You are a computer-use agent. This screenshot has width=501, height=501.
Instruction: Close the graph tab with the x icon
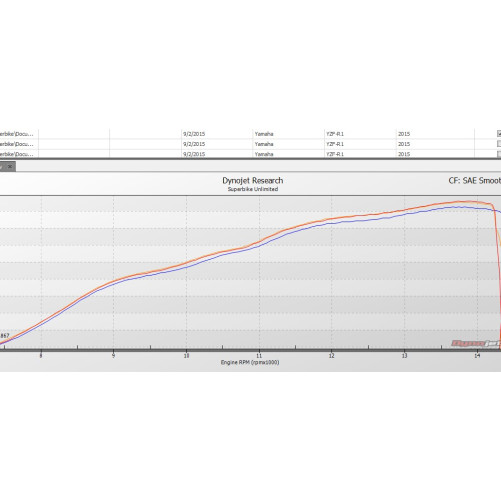pos(10,166)
